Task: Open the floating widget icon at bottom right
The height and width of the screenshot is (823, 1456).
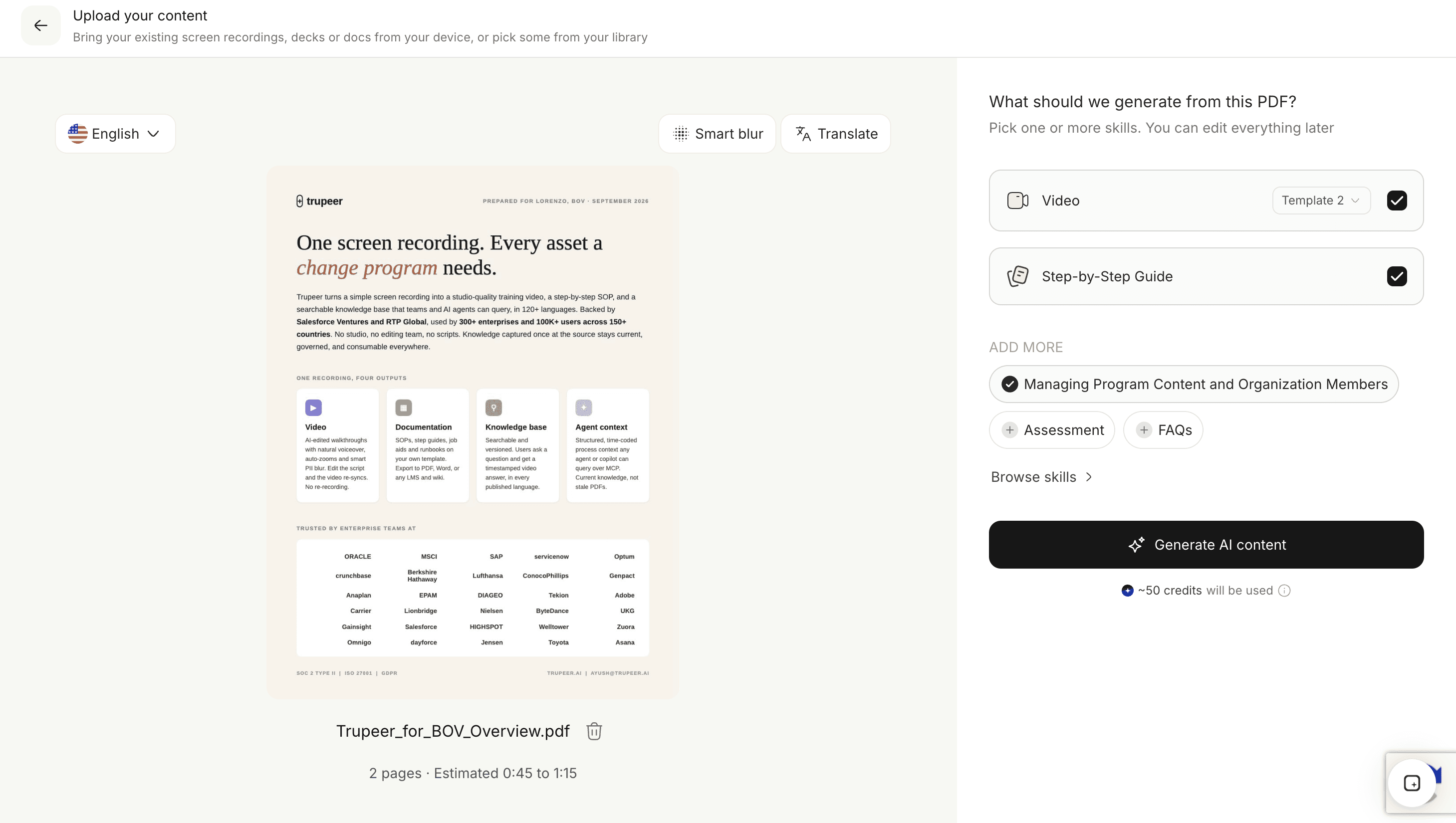Action: click(1411, 784)
